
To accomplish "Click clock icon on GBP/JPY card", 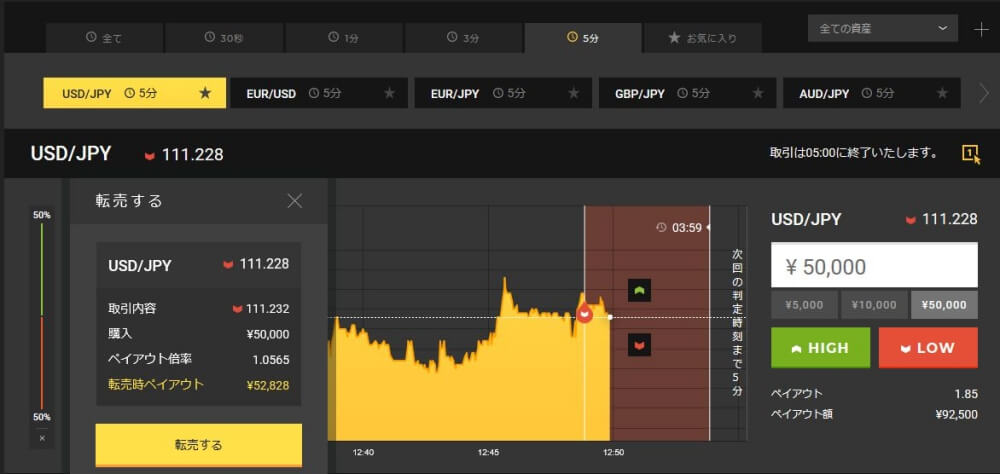I will [682, 93].
